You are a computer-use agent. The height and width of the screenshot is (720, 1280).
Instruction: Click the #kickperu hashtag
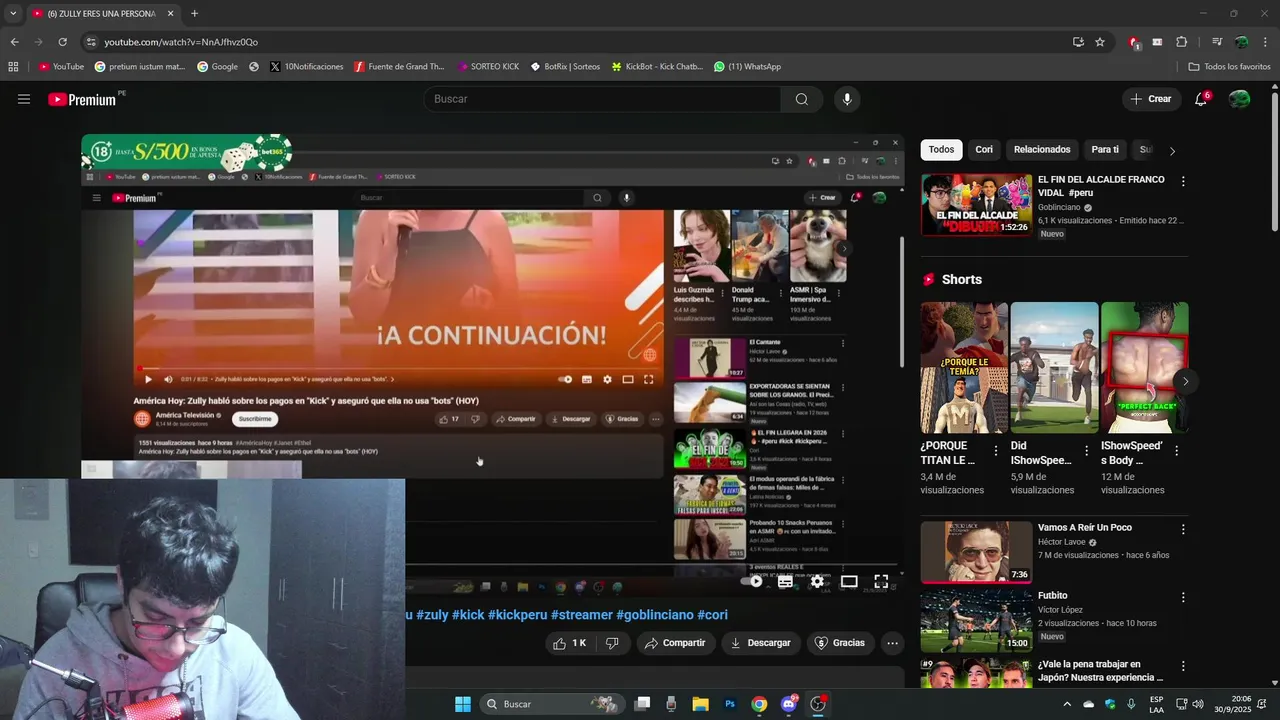pyautogui.click(x=516, y=615)
